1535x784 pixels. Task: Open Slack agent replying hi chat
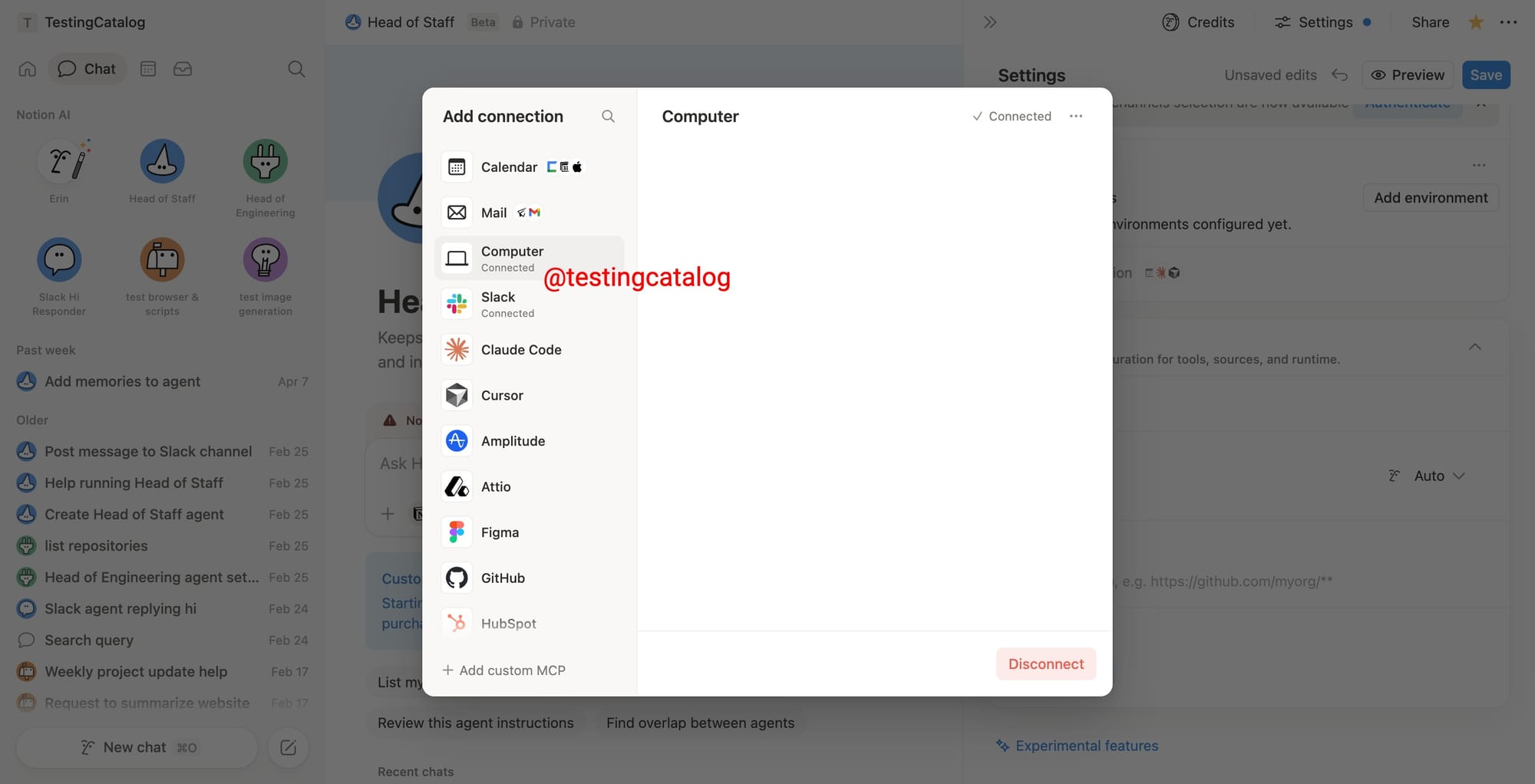162,608
